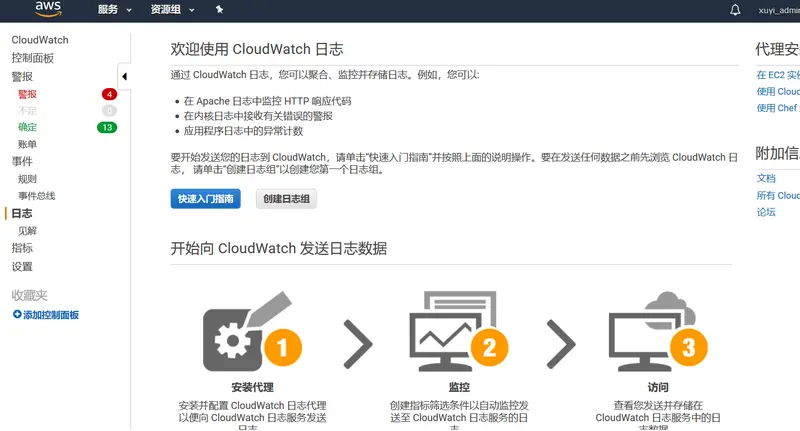Click the green badge showing 13
The width and height of the screenshot is (800, 431).
tap(107, 128)
